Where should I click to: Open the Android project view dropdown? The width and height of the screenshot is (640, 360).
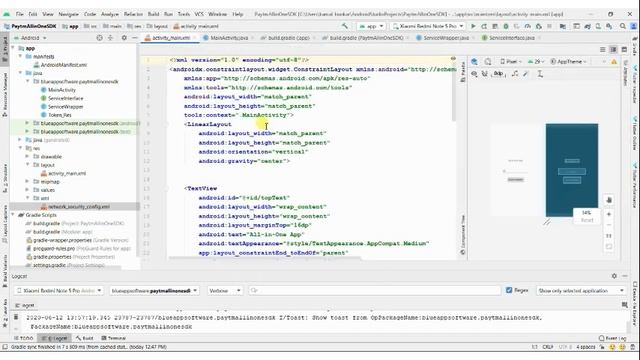30,38
